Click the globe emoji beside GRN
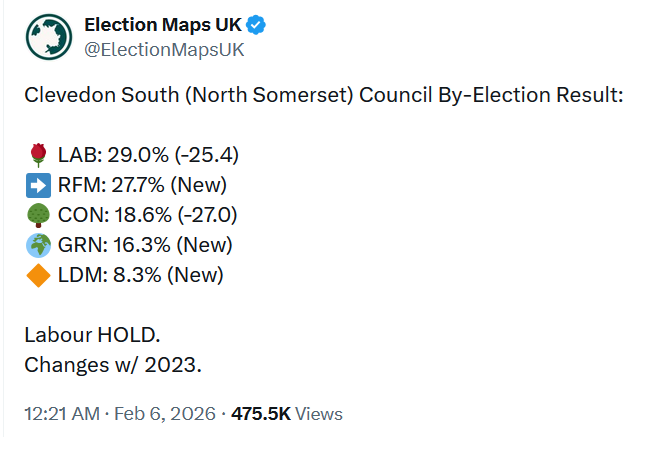 pyautogui.click(x=38, y=245)
